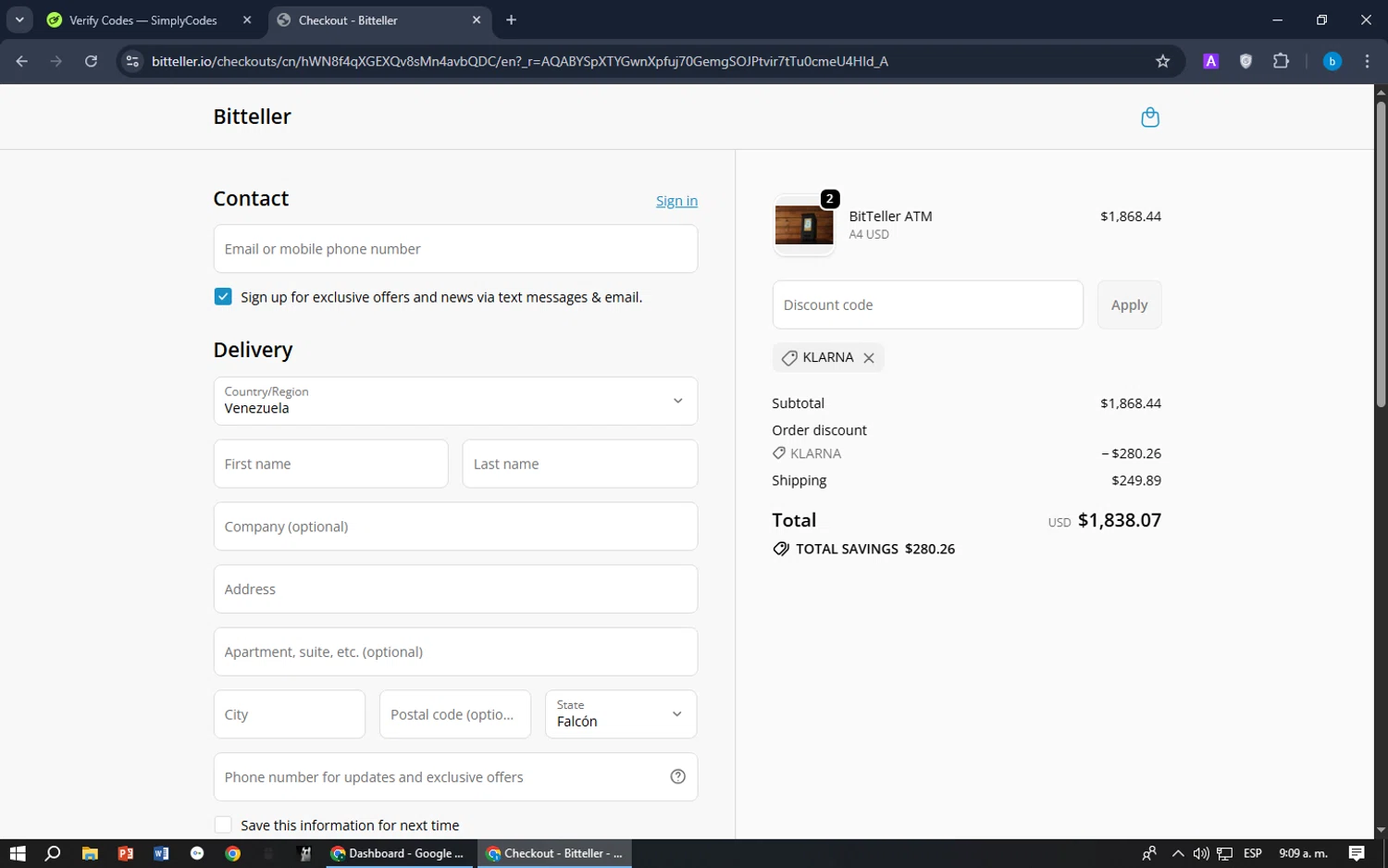The image size is (1388, 868).
Task: Open the Windows Start menu
Action: (x=18, y=853)
